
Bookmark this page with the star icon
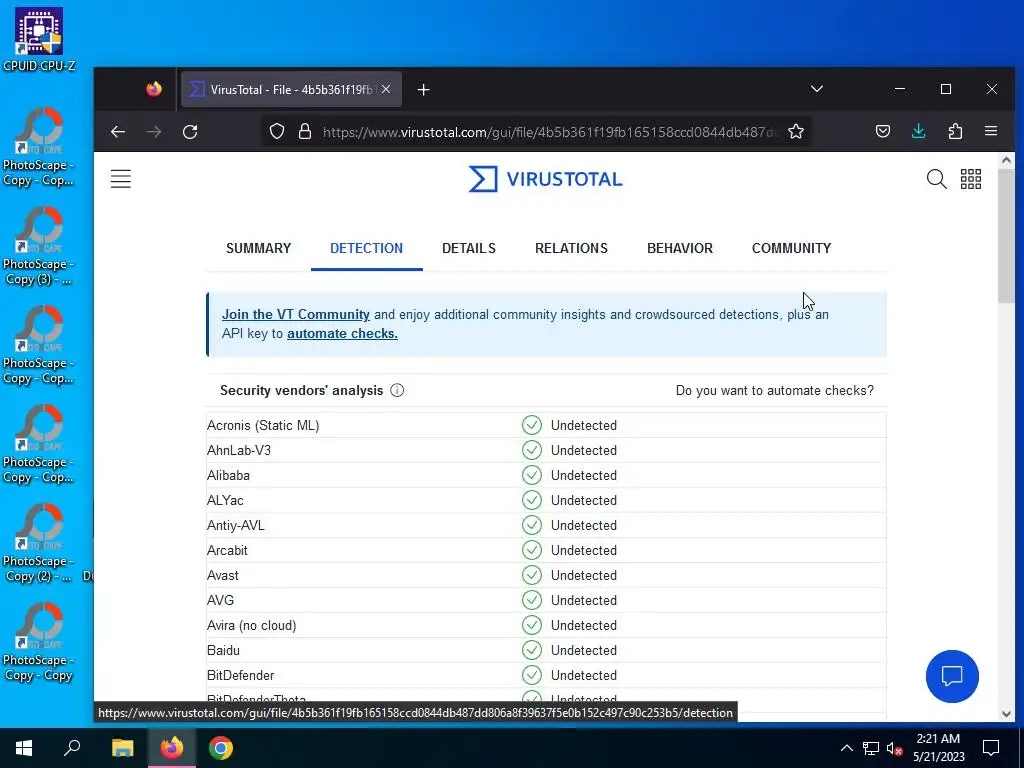point(795,132)
